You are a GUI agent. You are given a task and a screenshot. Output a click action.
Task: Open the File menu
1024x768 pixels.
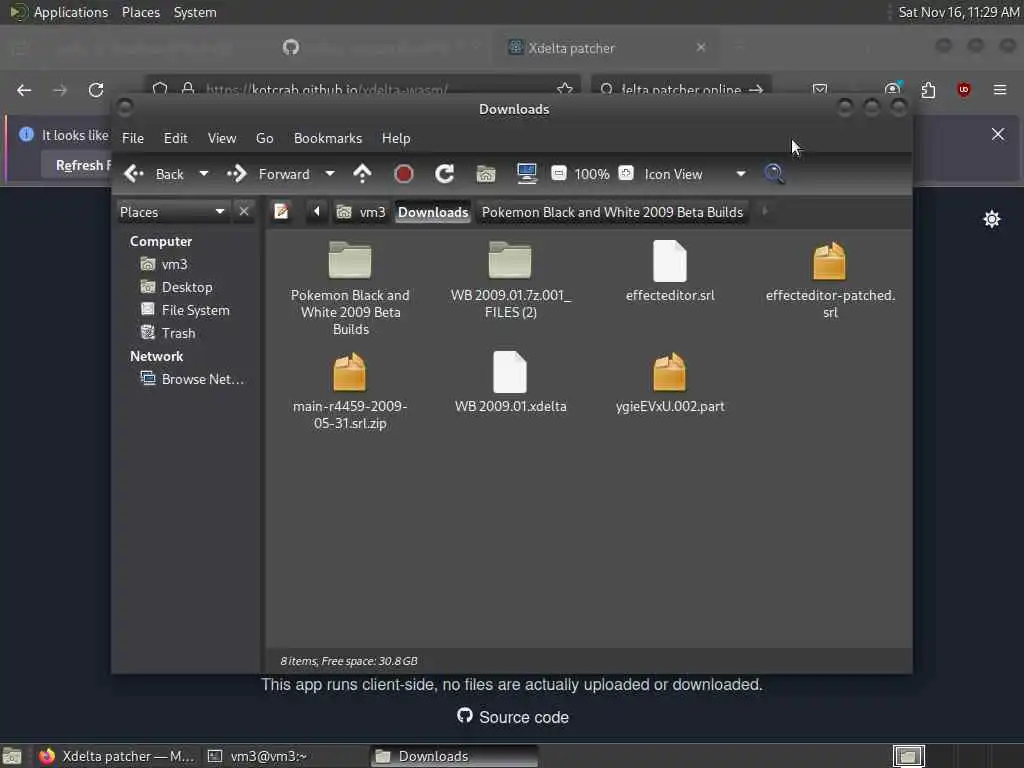pyautogui.click(x=133, y=138)
